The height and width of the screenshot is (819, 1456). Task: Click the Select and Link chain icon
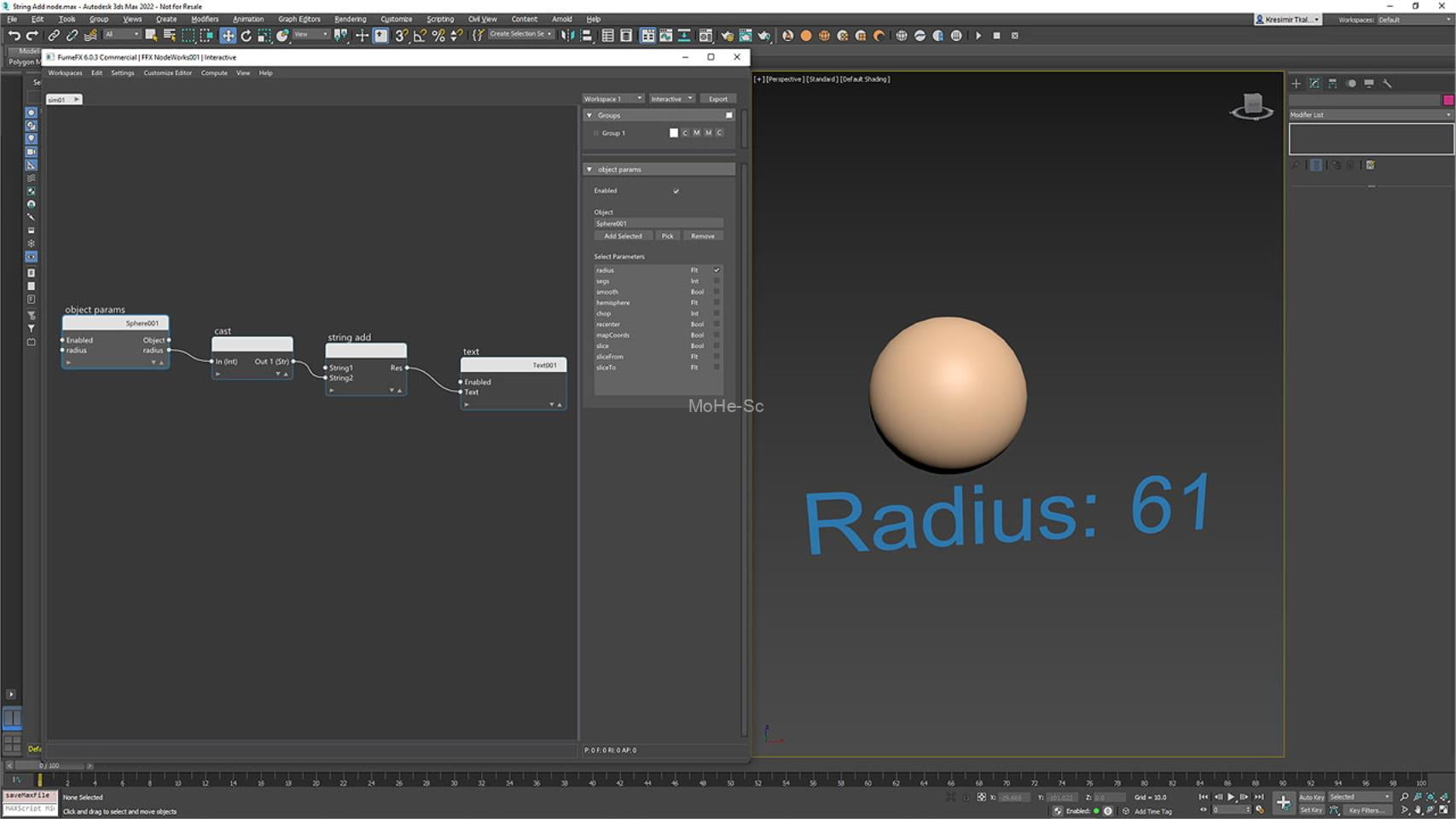point(54,36)
